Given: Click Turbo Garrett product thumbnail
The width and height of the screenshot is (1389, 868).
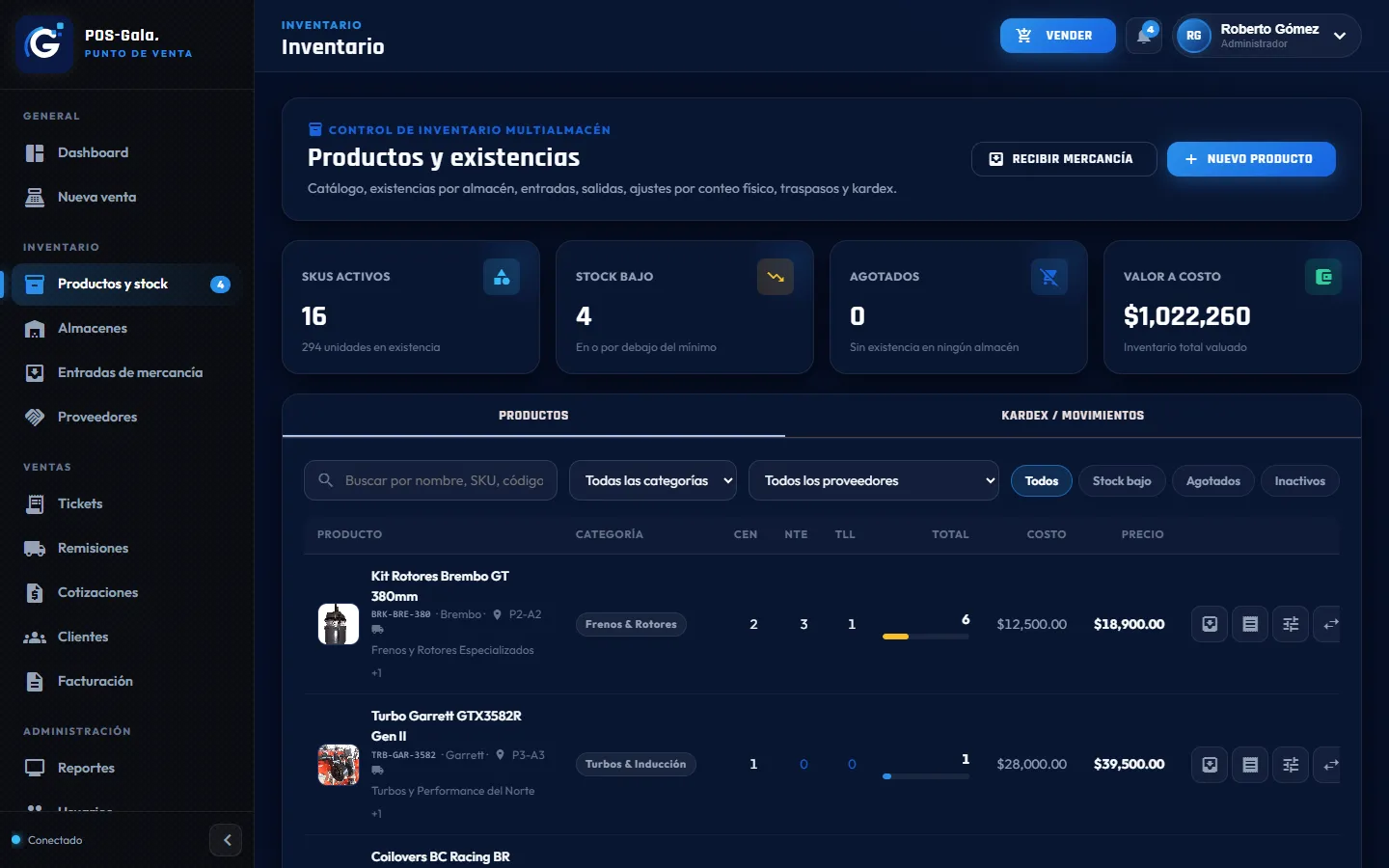Looking at the screenshot, I should tap(339, 765).
